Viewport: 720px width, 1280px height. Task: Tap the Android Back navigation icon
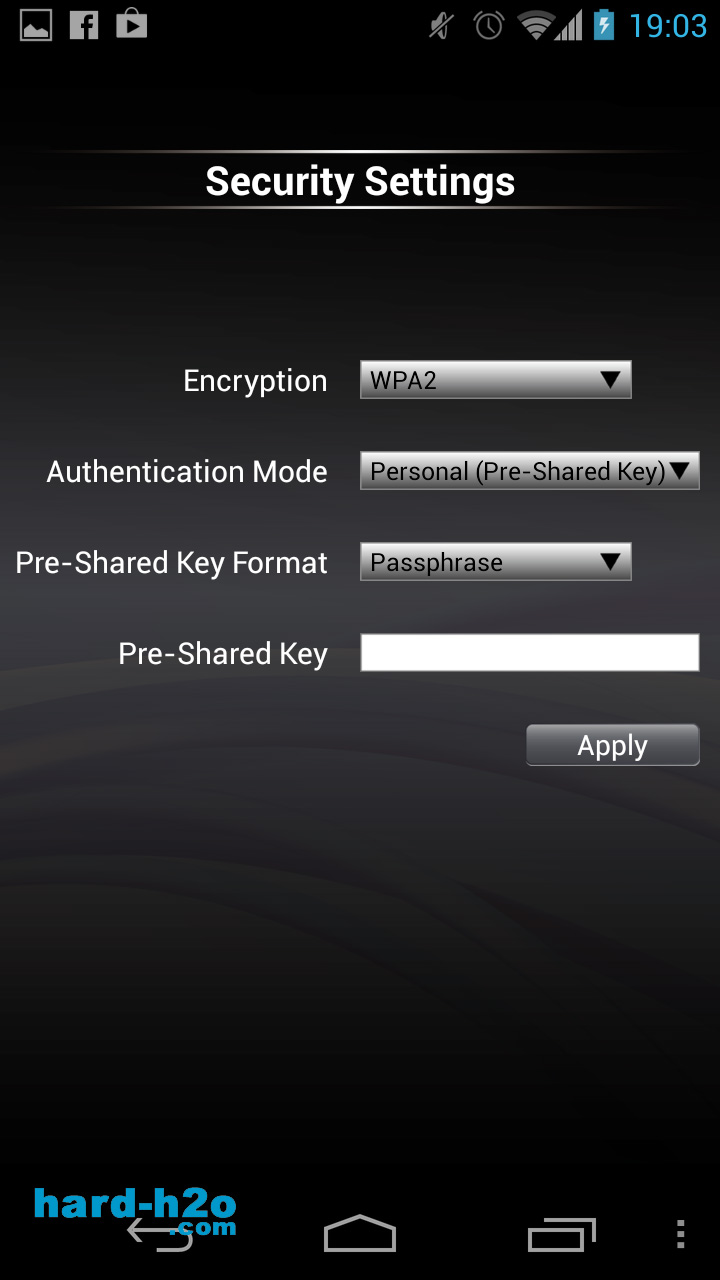(160, 1235)
